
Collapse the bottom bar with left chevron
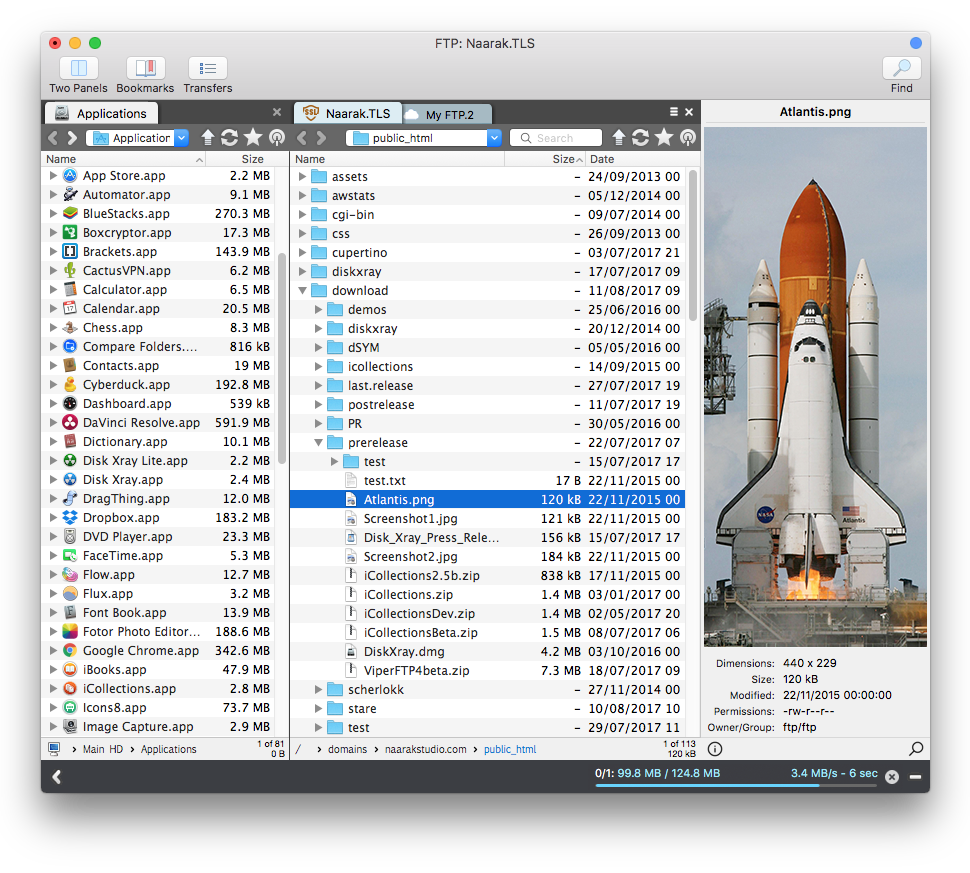pos(57,776)
